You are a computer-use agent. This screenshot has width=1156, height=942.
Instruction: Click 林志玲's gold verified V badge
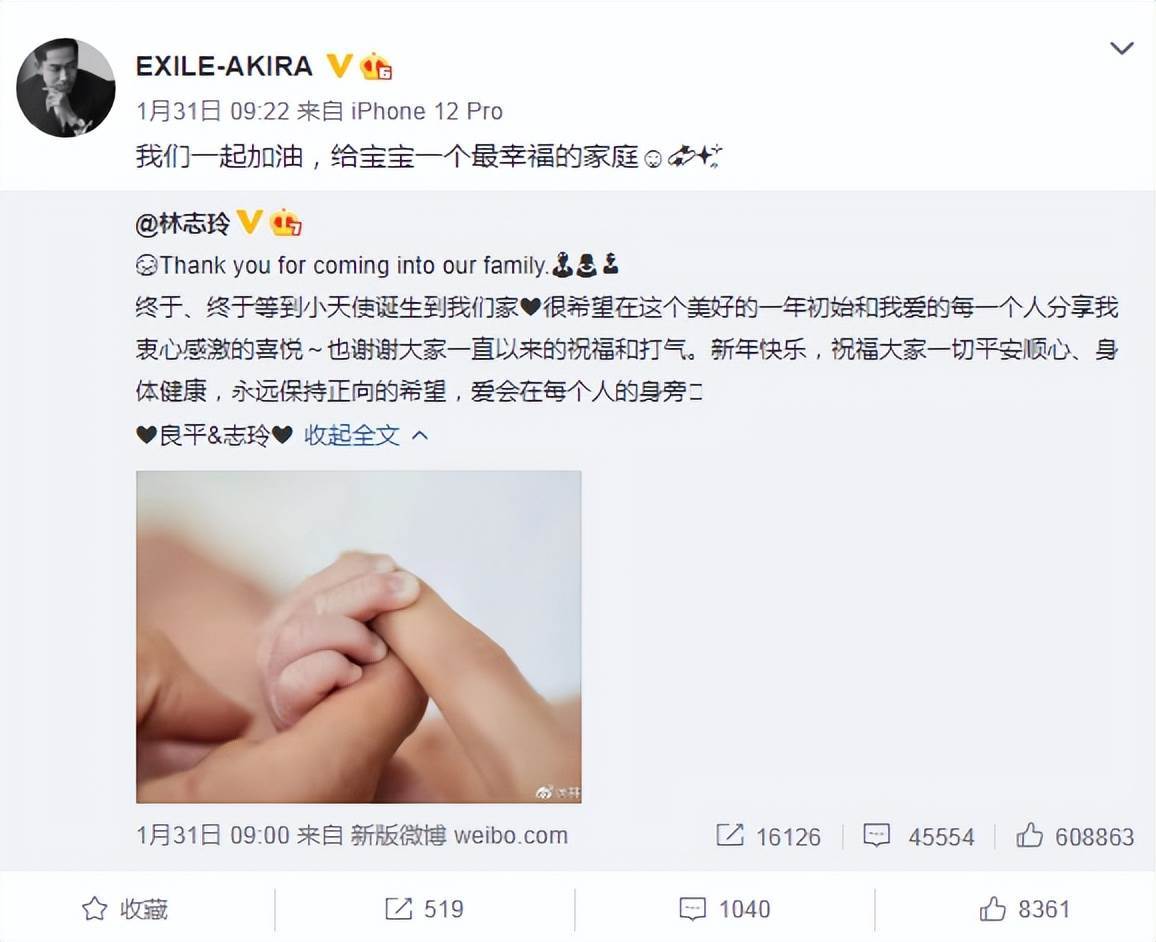click(249, 222)
